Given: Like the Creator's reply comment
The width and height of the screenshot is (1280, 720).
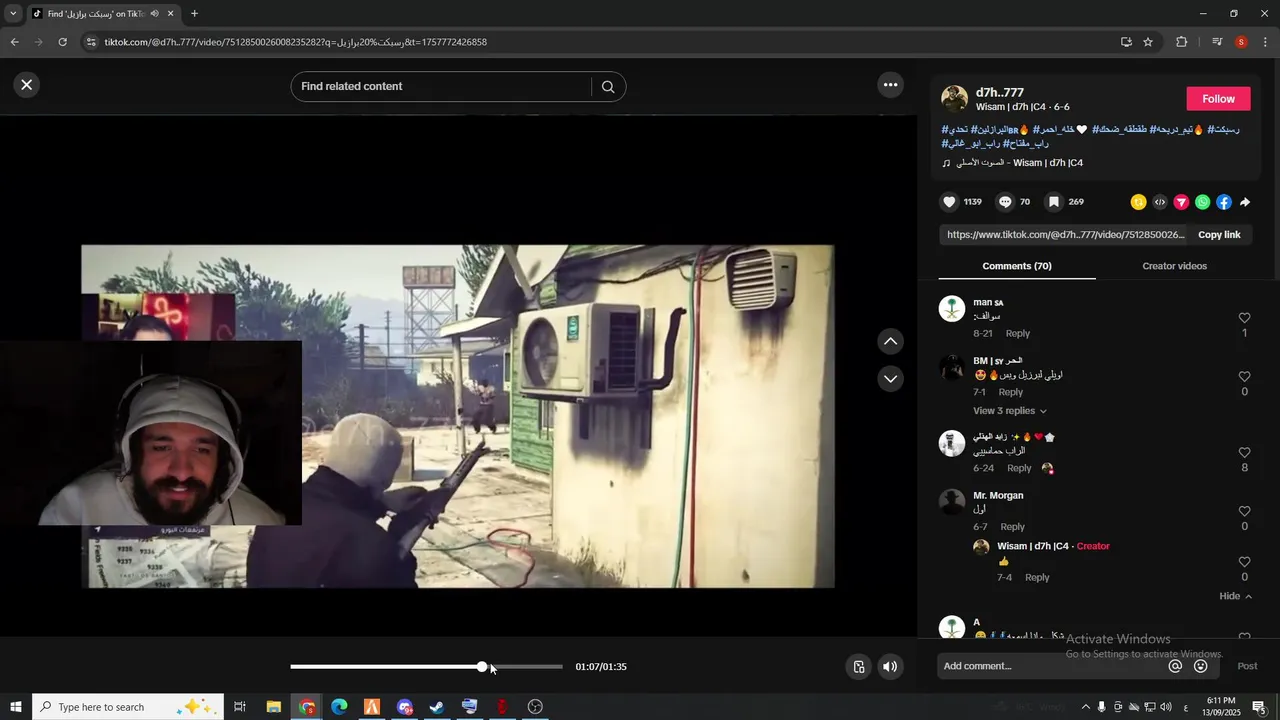Looking at the screenshot, I should [x=1244, y=562].
